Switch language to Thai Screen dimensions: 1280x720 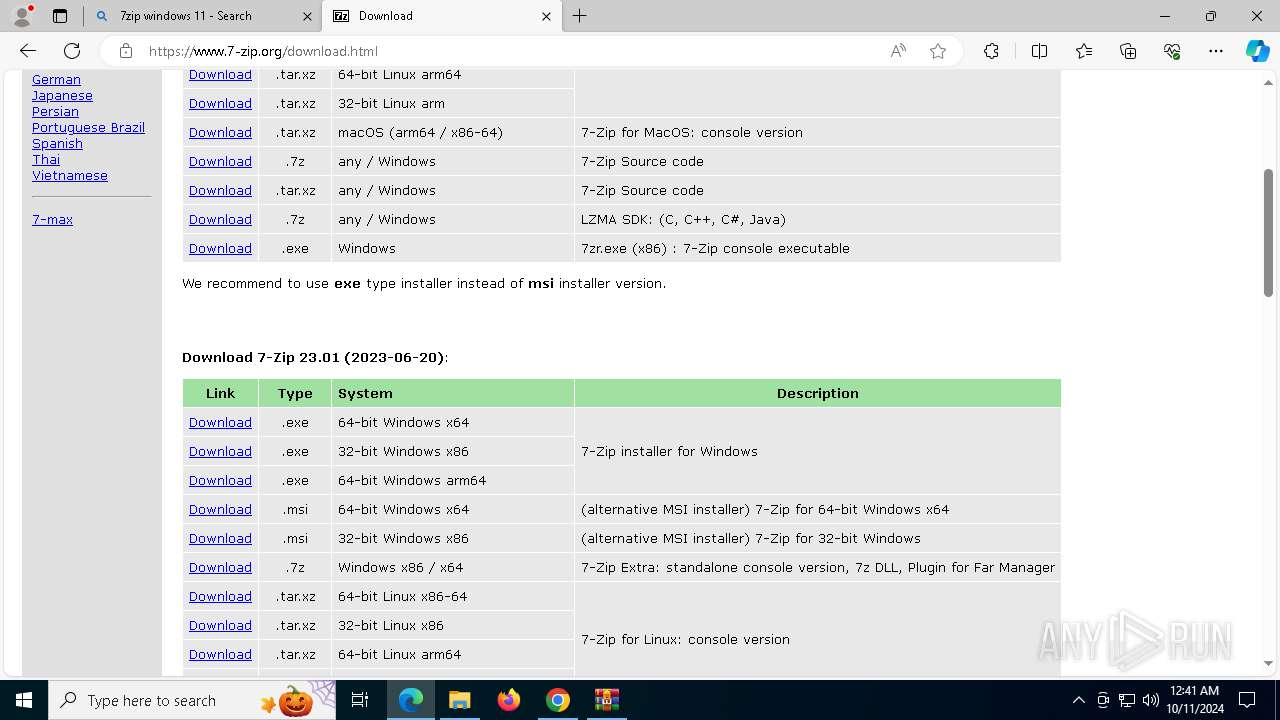click(46, 159)
